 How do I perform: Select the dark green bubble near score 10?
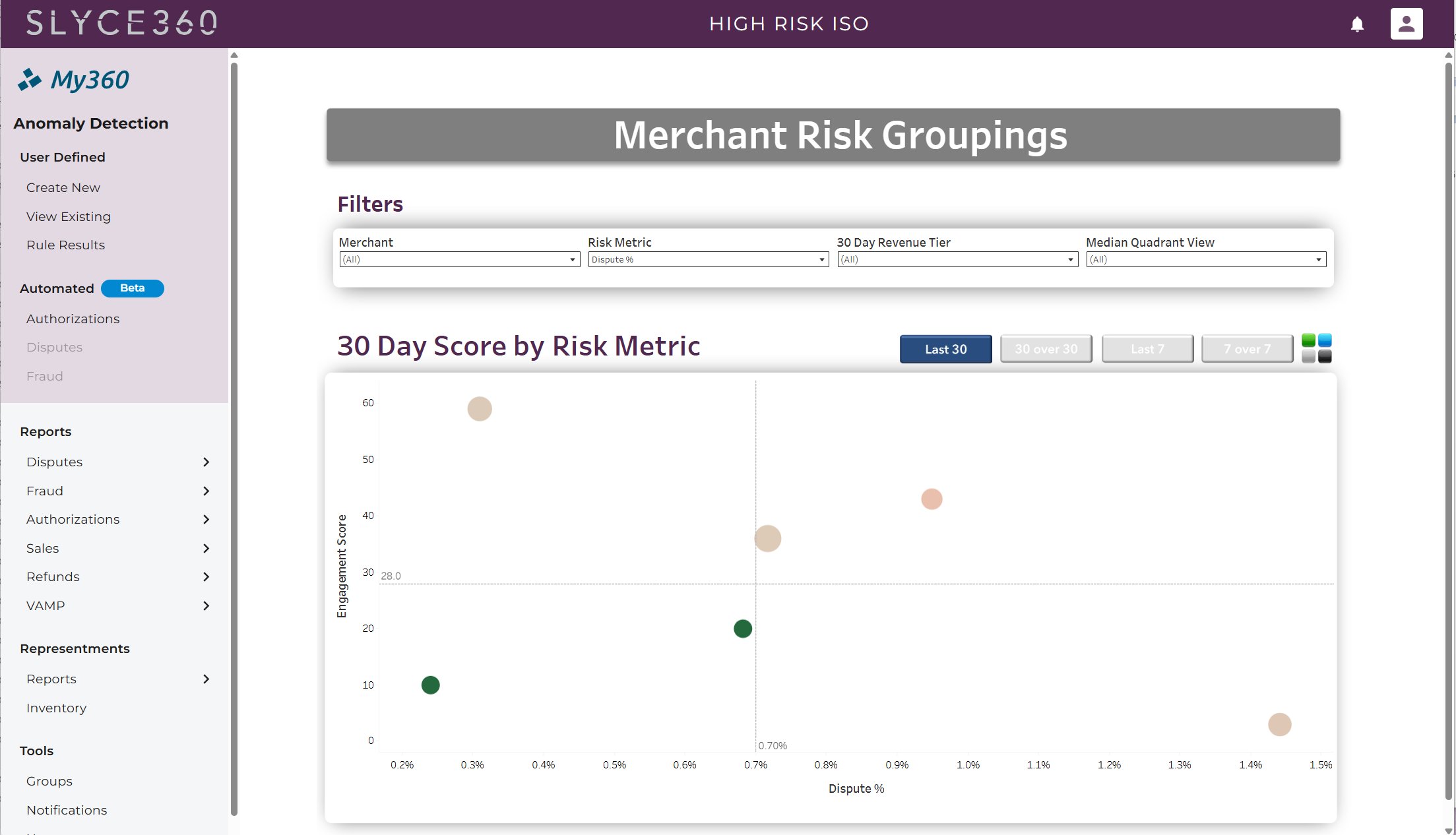pyautogui.click(x=430, y=685)
